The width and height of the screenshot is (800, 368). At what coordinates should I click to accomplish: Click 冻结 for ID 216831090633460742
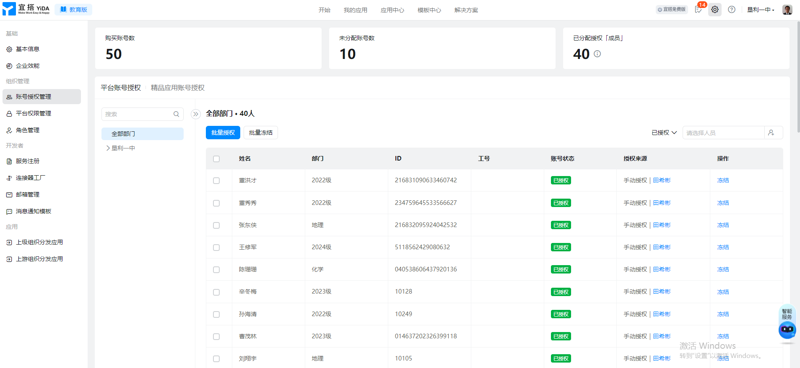pyautogui.click(x=723, y=181)
